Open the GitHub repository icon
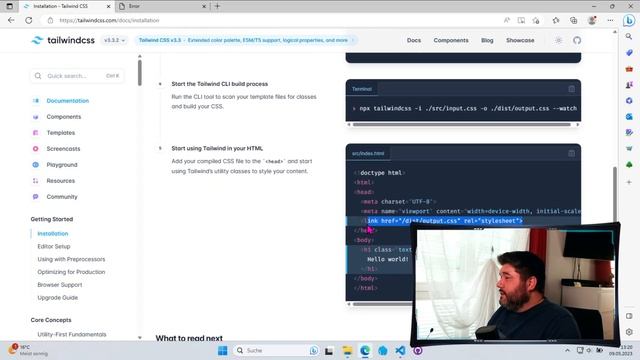Viewport: 640px width, 360px height. point(577,40)
